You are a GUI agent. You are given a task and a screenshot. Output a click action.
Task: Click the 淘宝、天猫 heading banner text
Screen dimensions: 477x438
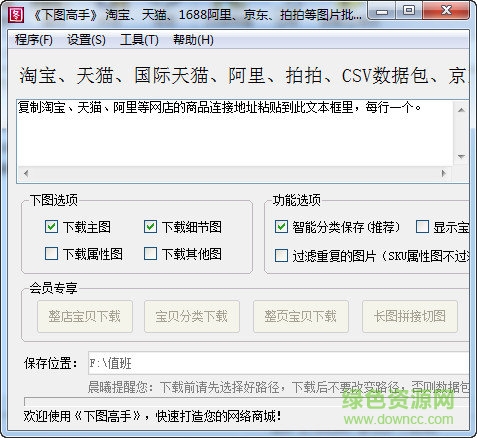click(x=244, y=75)
